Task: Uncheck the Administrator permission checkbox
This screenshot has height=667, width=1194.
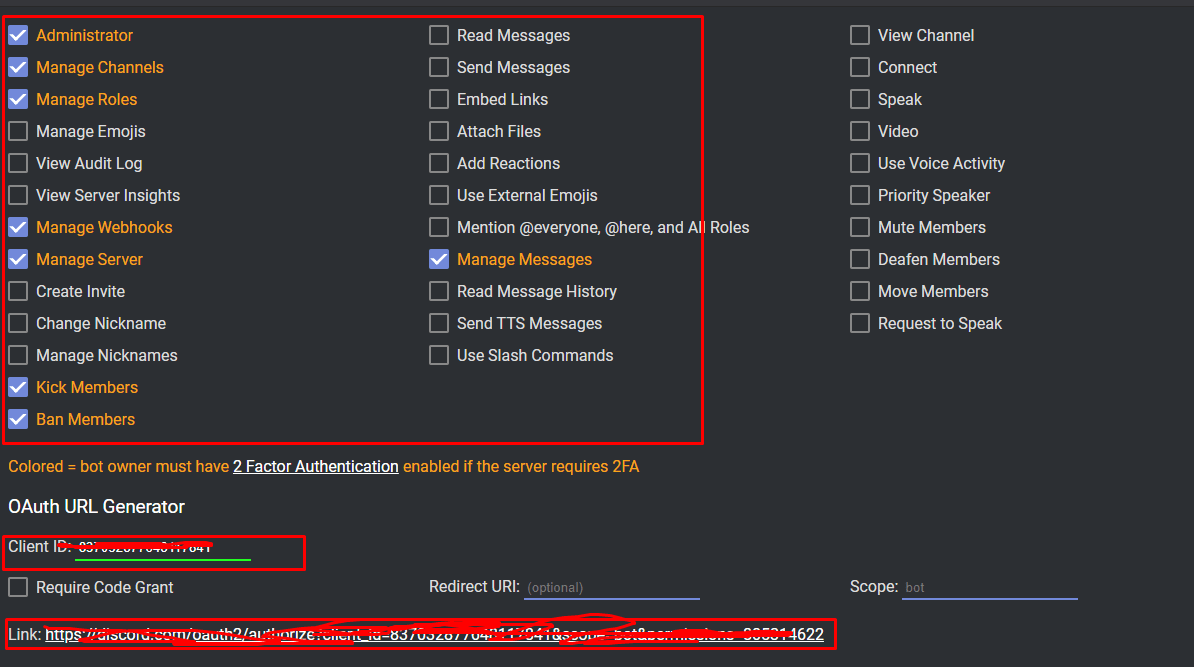Action: 18,35
